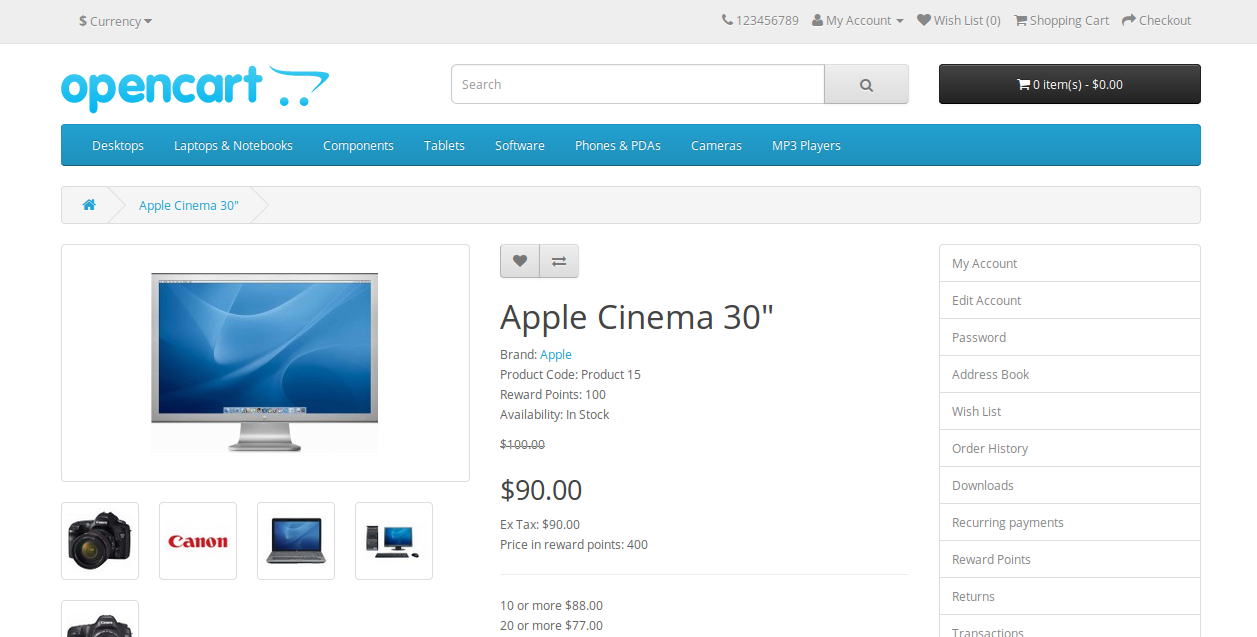Select the Apple Cinema 30" breadcrumb

point(188,205)
